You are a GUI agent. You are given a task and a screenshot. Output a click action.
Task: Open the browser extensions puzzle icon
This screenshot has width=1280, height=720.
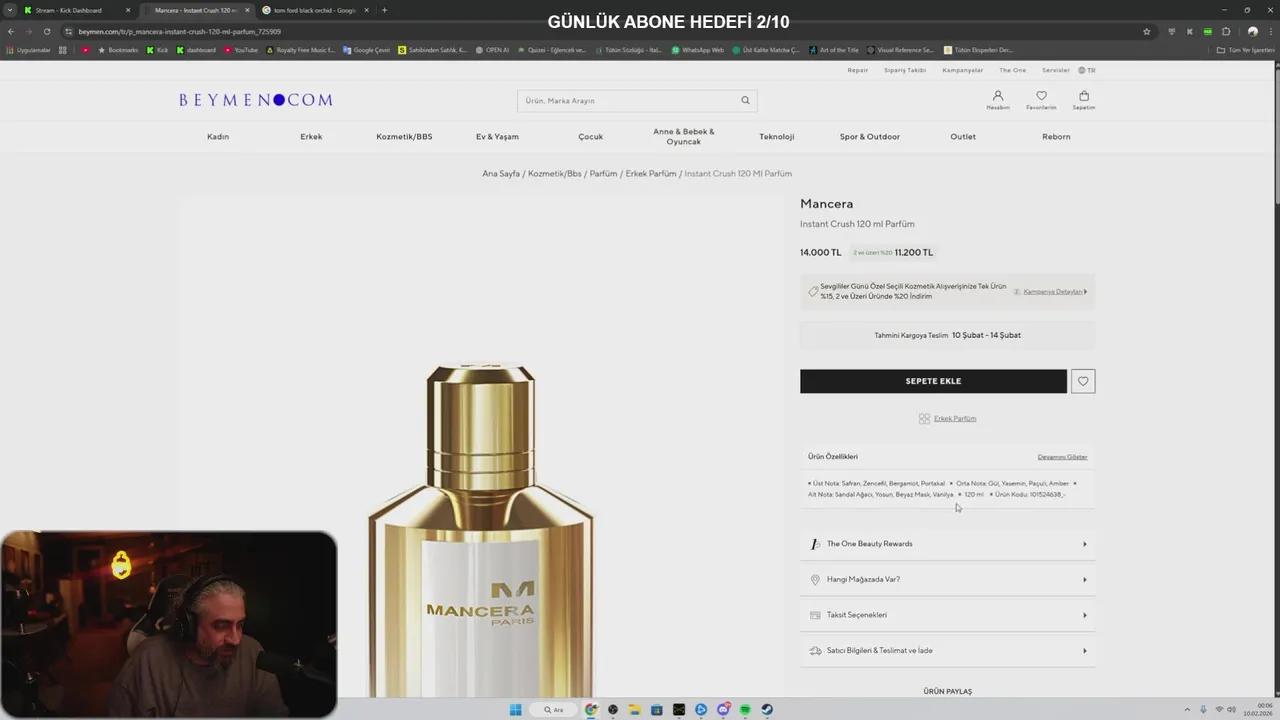[x=1226, y=31]
